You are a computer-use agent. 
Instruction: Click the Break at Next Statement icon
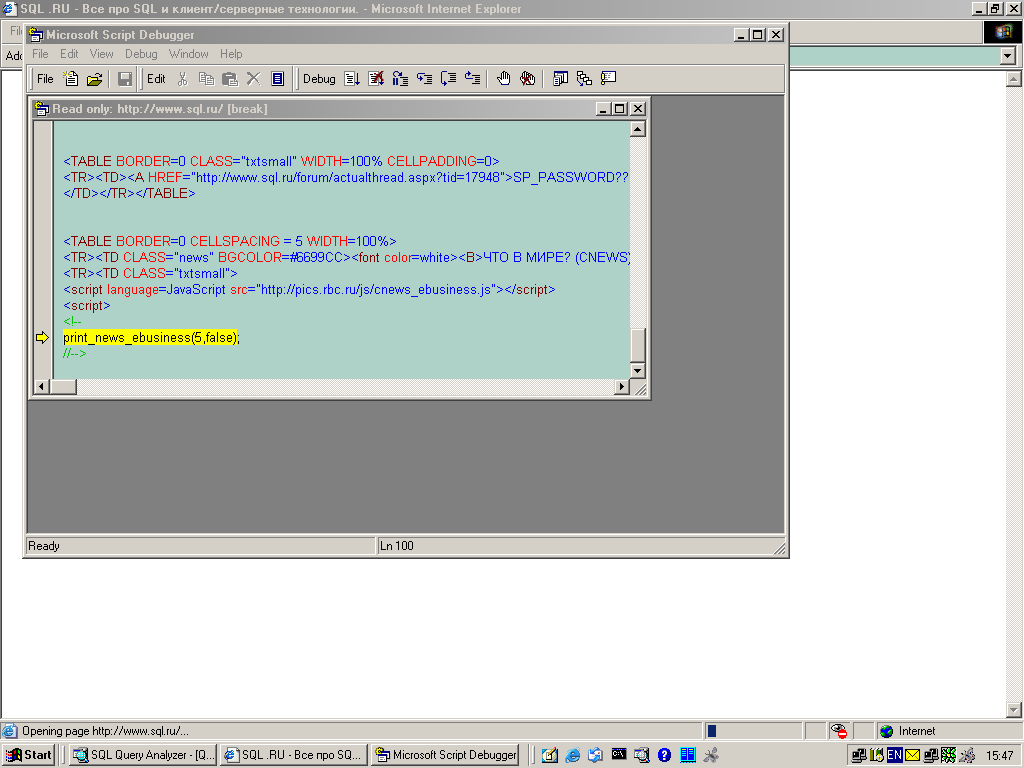[400, 79]
